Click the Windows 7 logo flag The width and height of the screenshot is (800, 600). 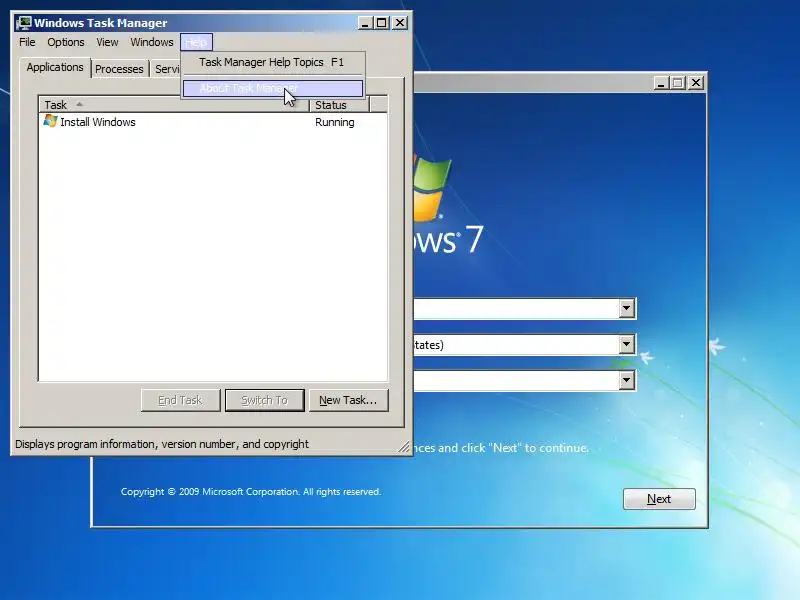point(432,189)
